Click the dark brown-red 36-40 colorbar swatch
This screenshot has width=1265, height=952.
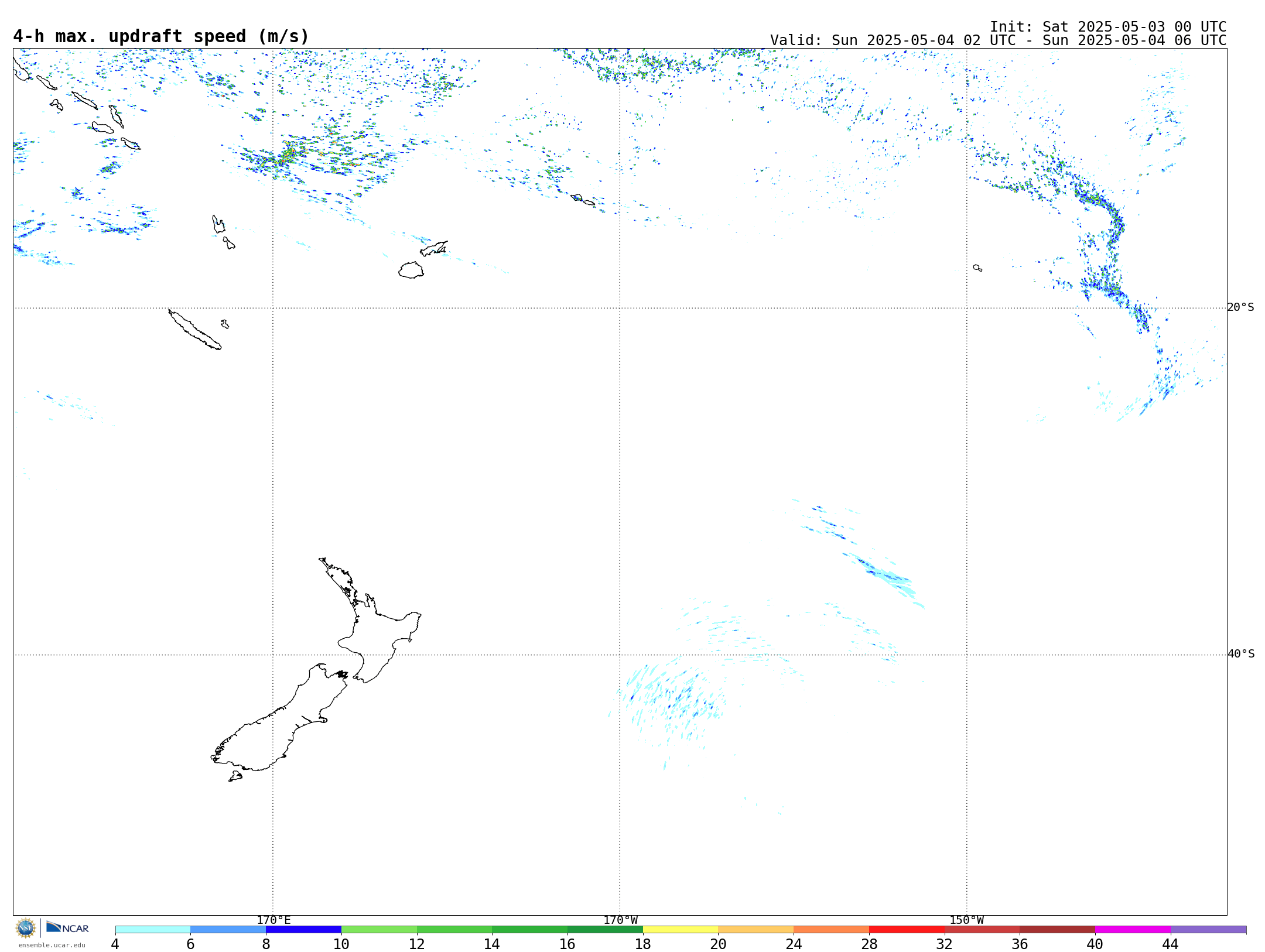(1057, 930)
